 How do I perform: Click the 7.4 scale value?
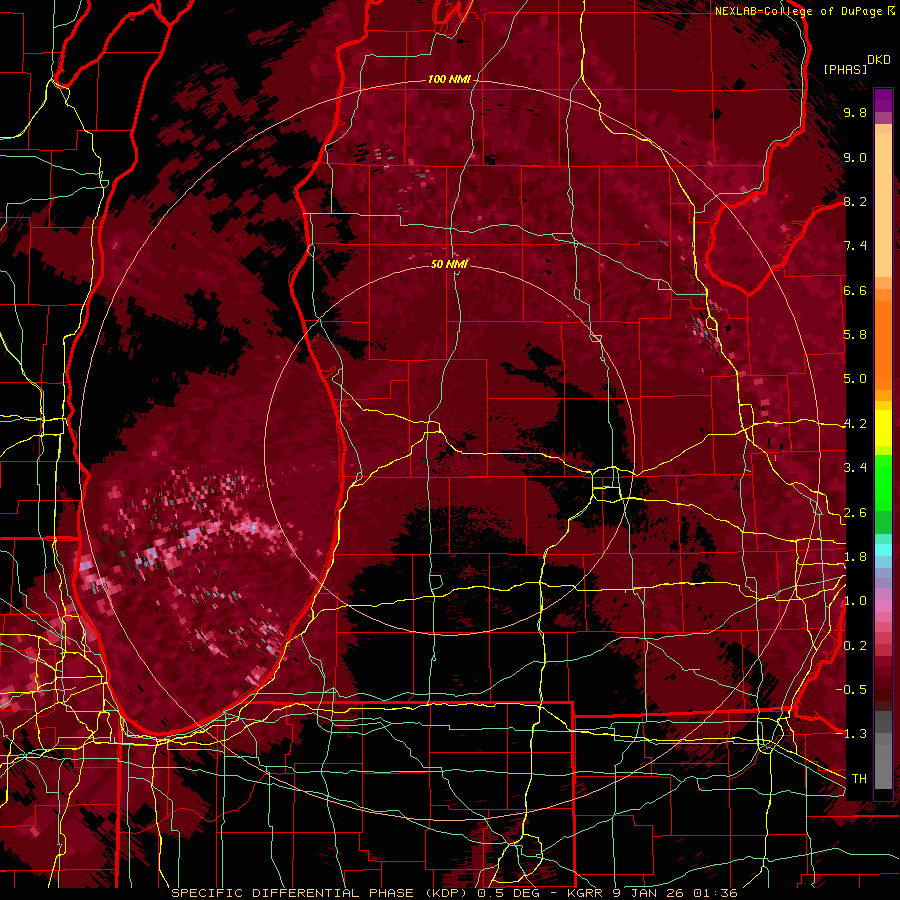(855, 246)
